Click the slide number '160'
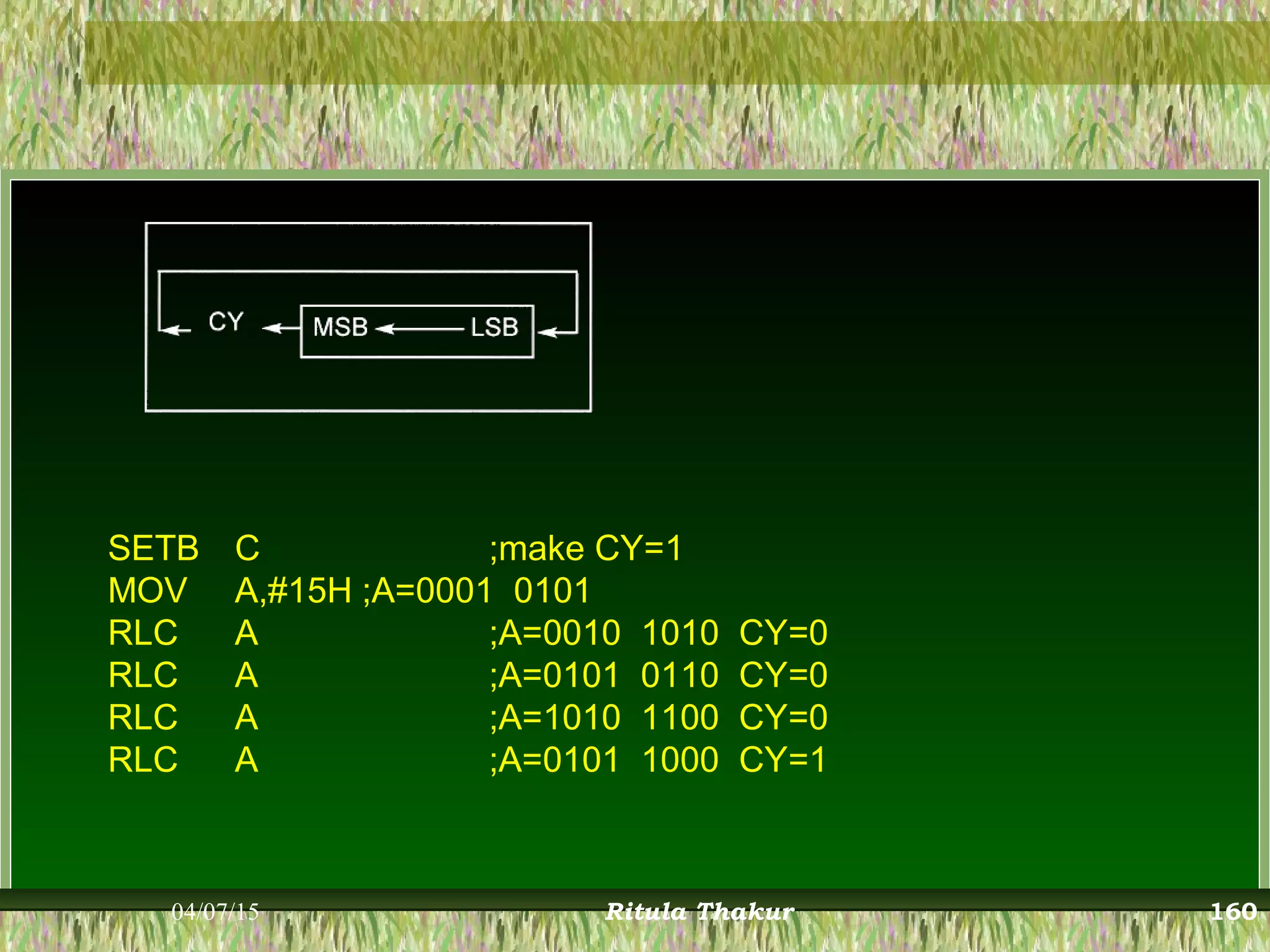Image resolution: width=1270 pixels, height=952 pixels. tap(1233, 912)
